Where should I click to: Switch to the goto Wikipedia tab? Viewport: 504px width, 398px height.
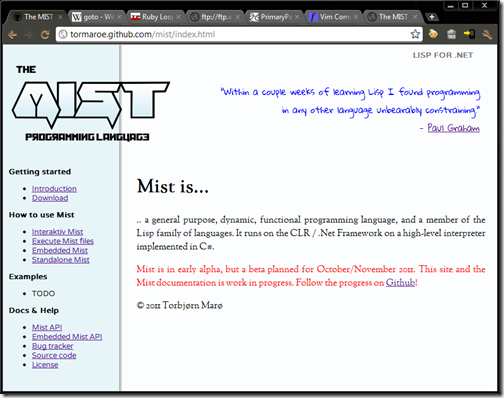coord(97,17)
